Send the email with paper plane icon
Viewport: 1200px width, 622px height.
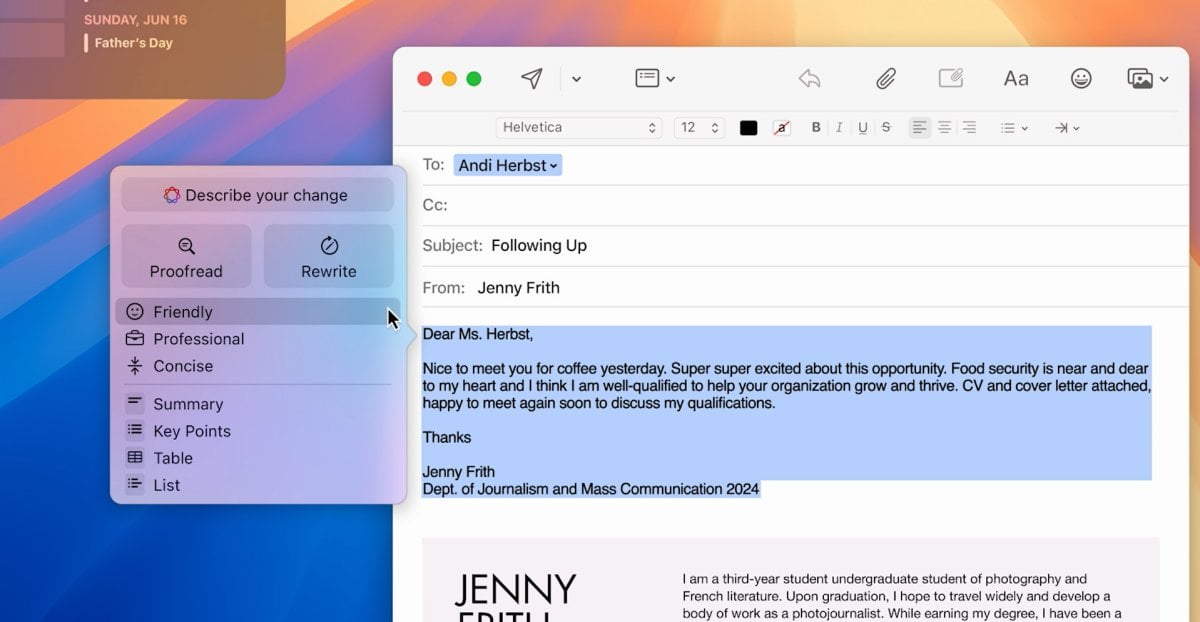click(x=532, y=78)
